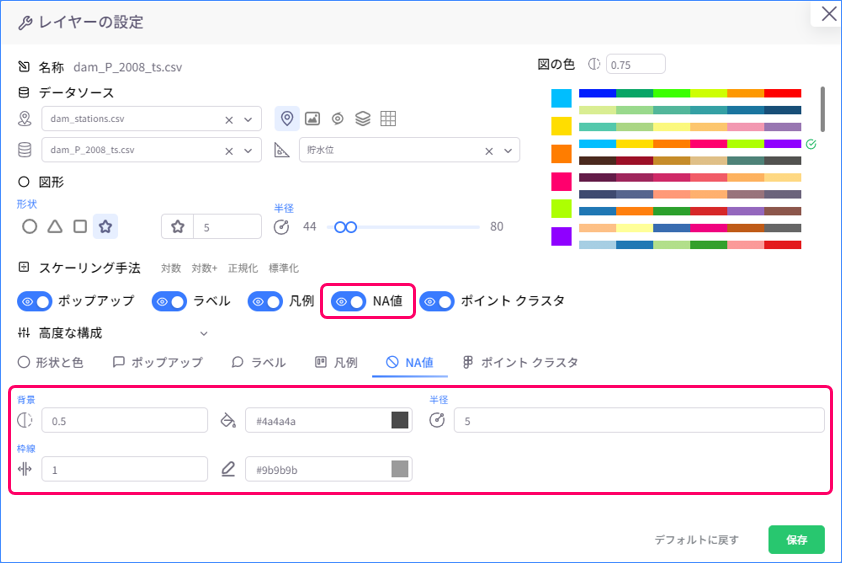Click the NA radius input field
This screenshot has height=563, width=842.
639,421
